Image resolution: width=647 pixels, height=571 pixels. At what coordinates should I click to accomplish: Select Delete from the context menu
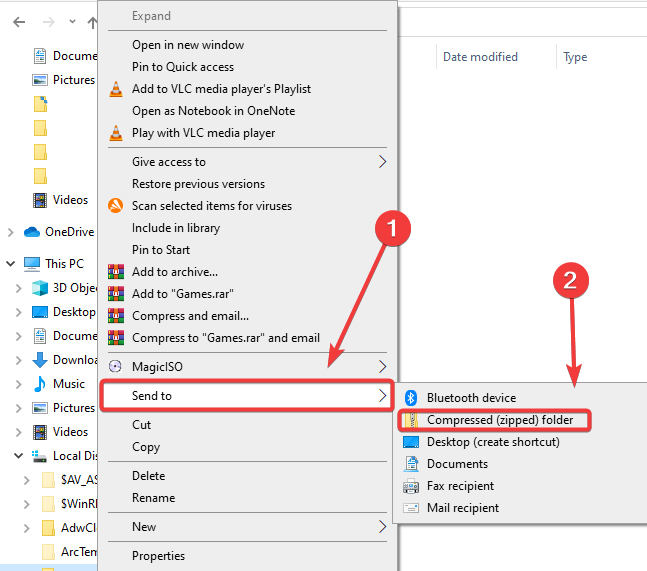pos(148,476)
